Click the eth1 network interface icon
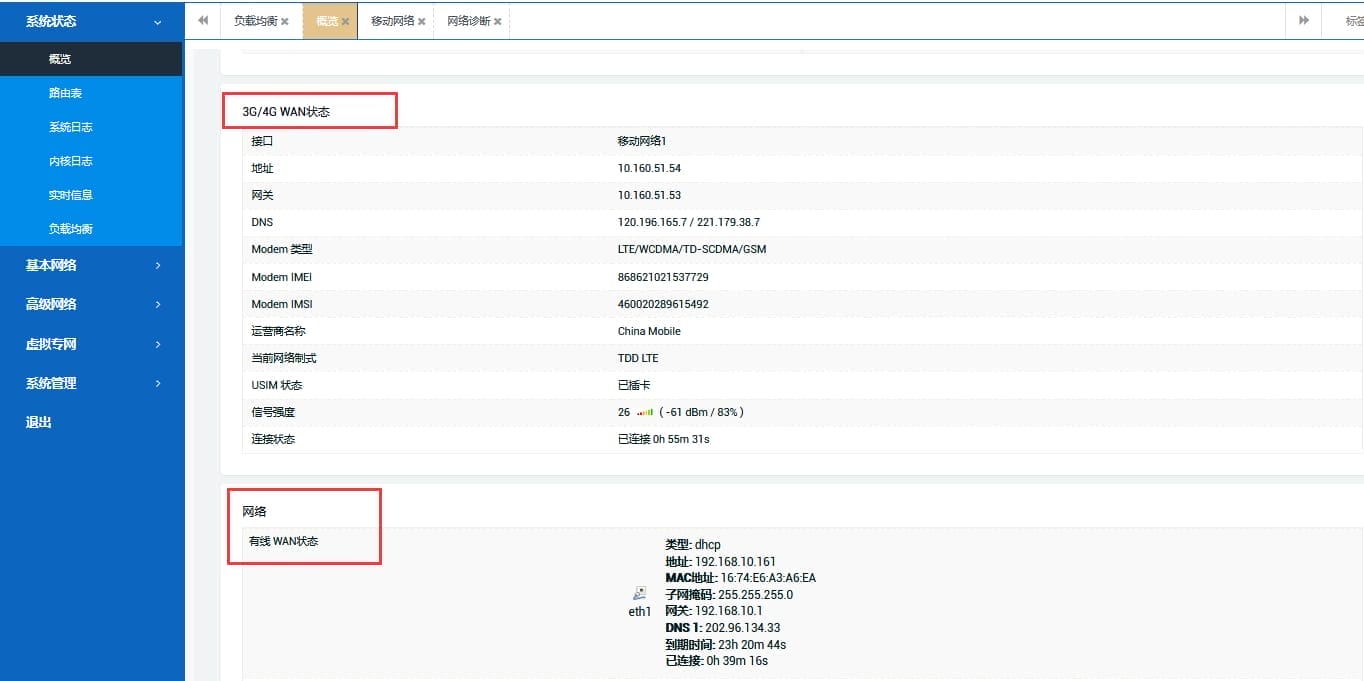Image resolution: width=1364 pixels, height=681 pixels. 640,593
